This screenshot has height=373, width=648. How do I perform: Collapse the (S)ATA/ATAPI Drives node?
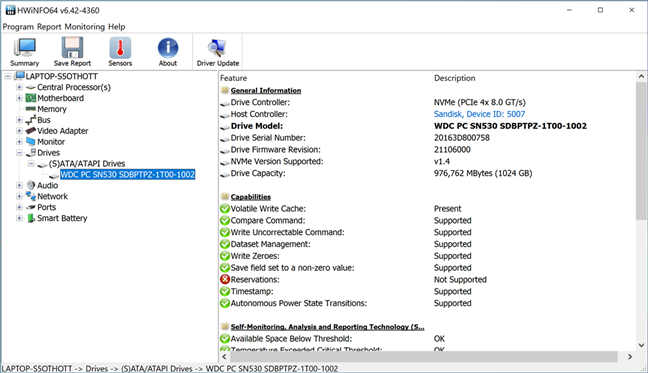31,164
